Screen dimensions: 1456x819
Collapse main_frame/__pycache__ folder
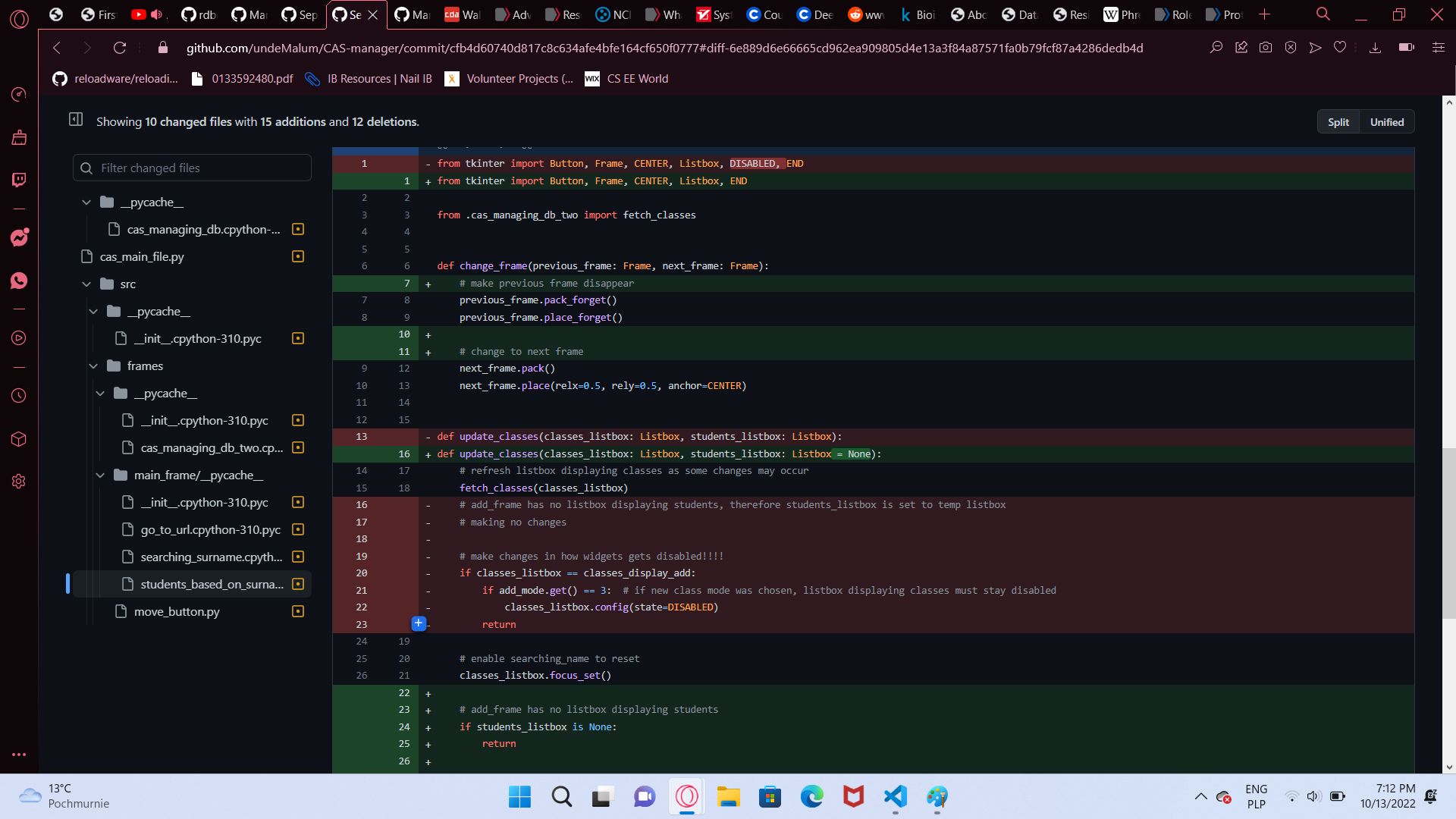point(100,475)
